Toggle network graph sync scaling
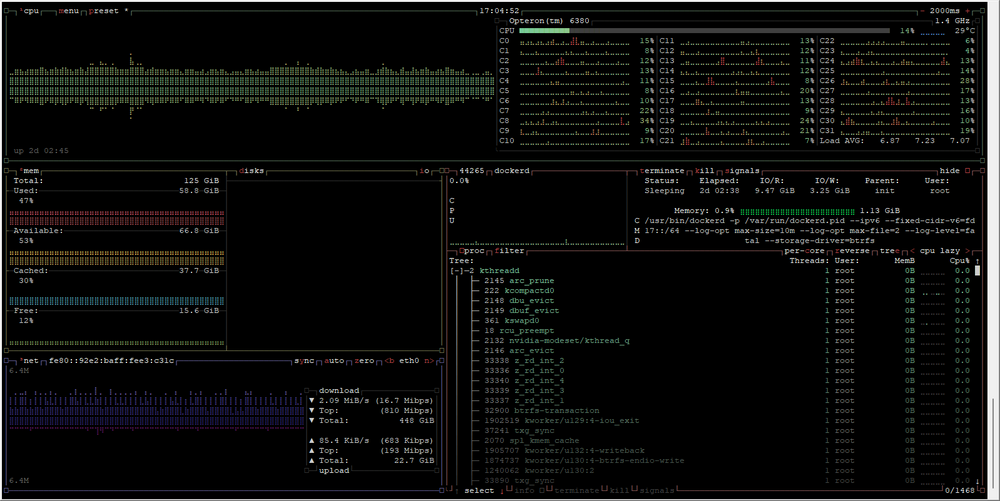 [x=304, y=361]
